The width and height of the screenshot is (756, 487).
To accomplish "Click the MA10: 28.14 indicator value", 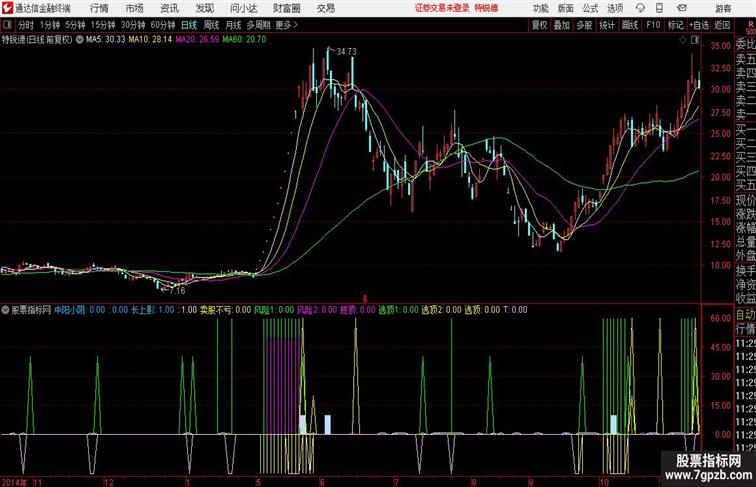I will [150, 40].
